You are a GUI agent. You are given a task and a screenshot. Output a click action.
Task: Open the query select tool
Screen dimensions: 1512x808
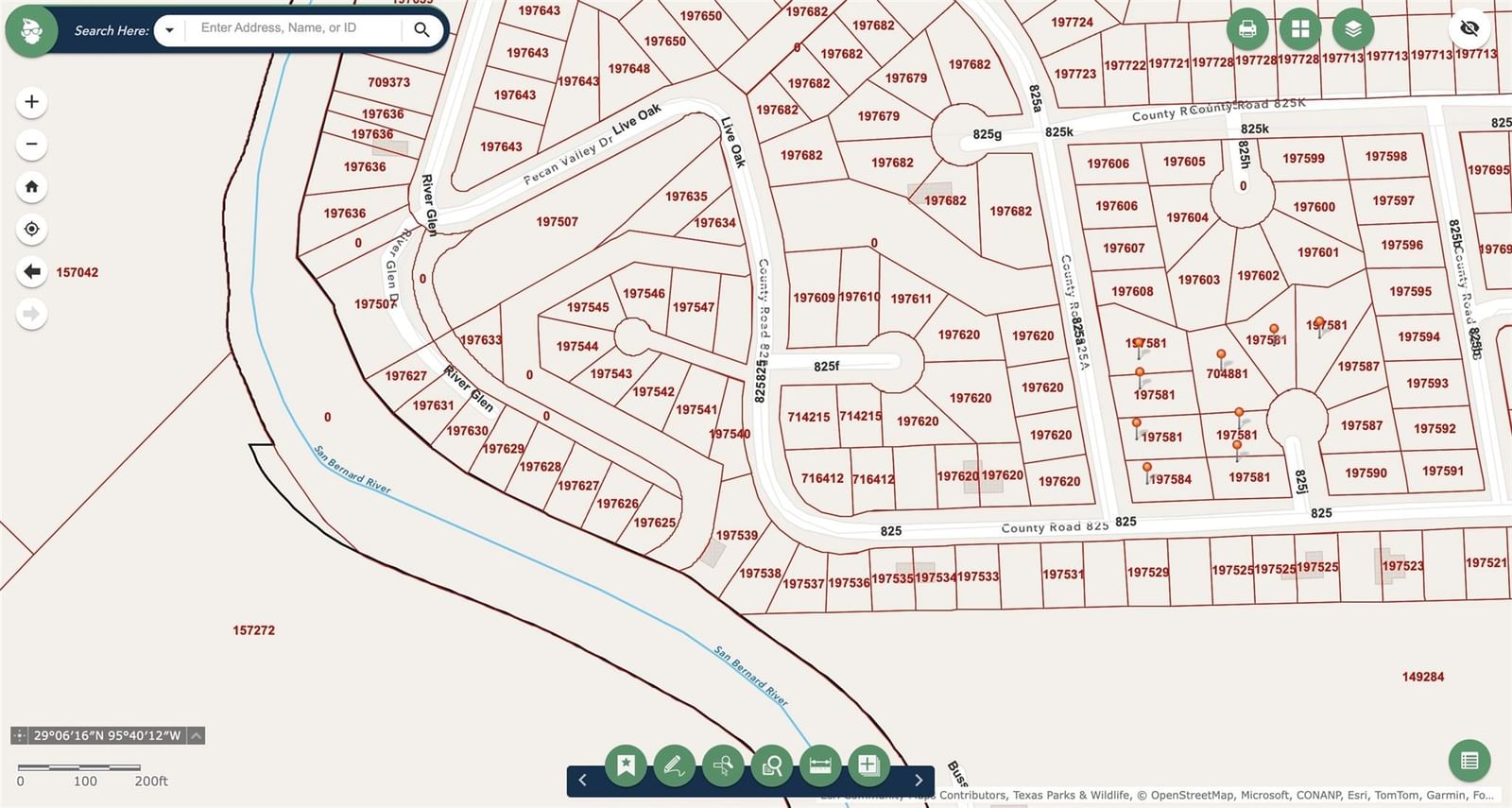[x=723, y=765]
